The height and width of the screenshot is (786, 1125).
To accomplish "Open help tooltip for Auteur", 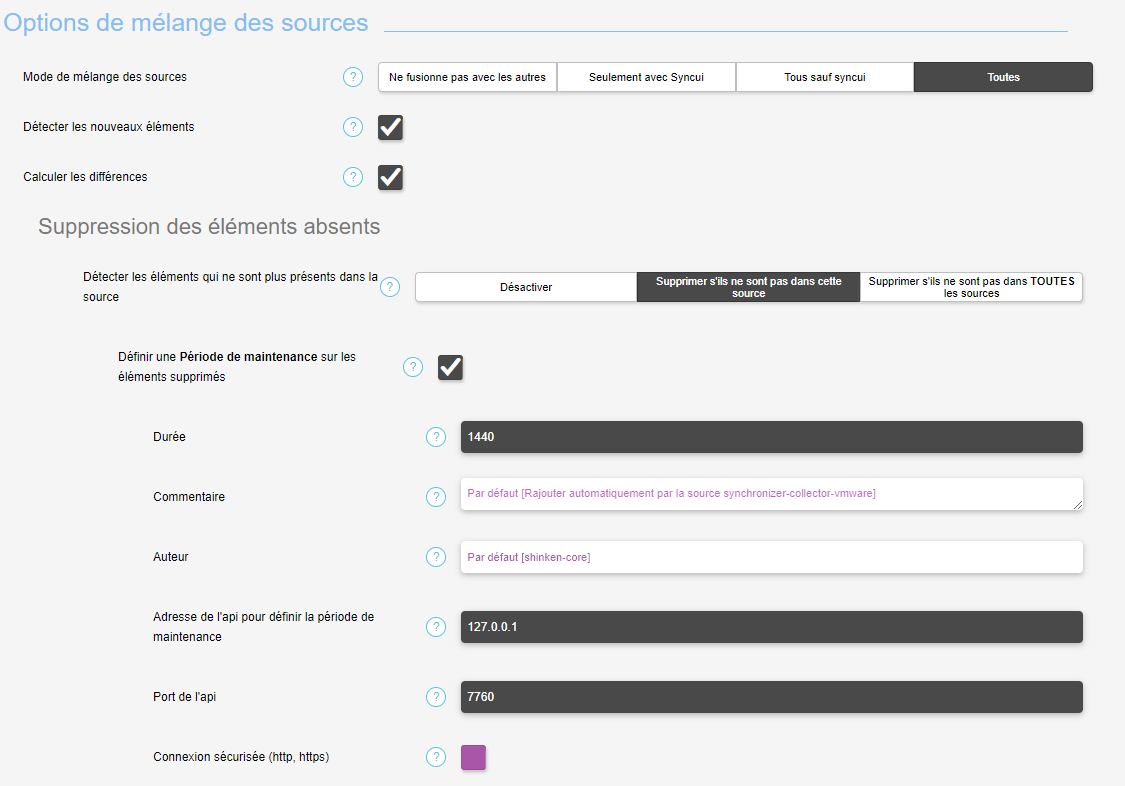I will point(436,557).
